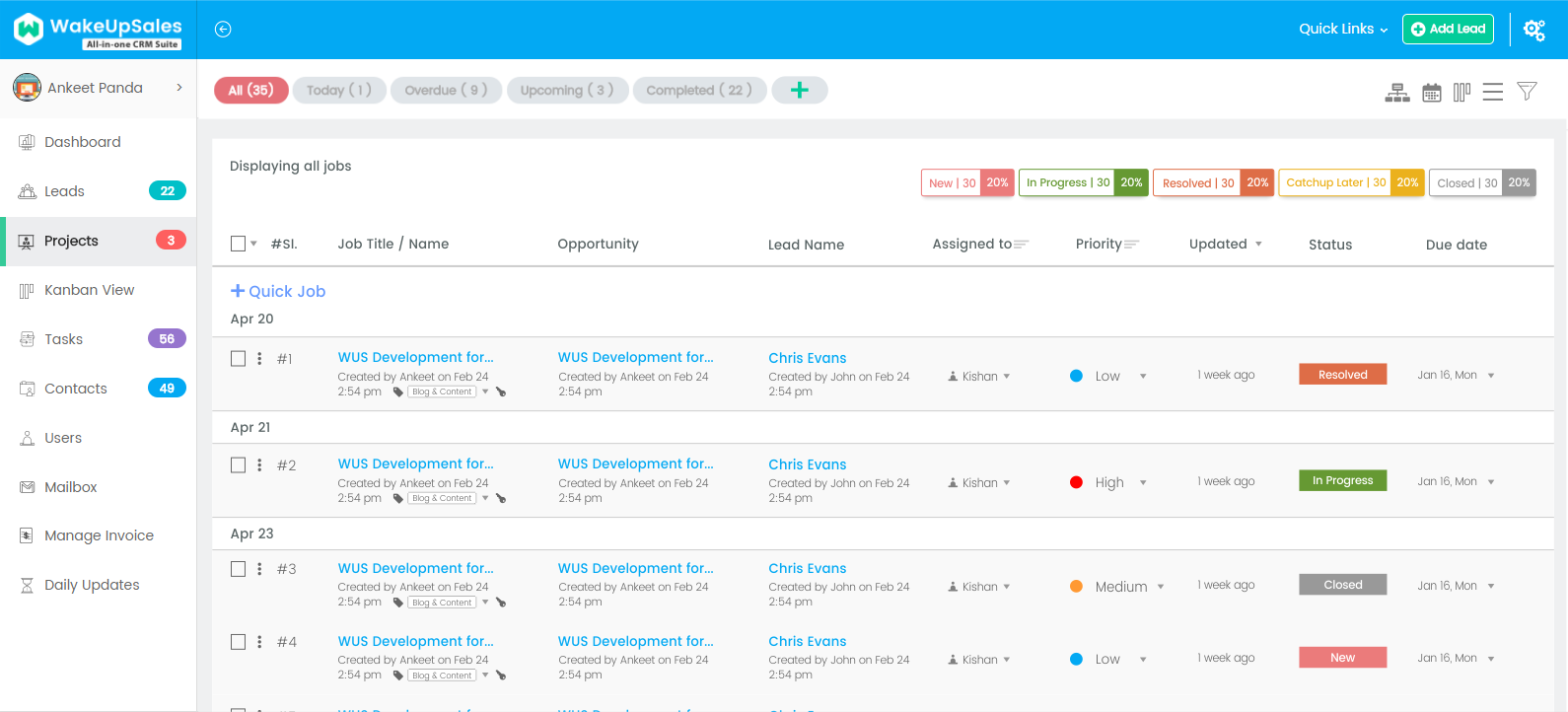Toggle the select-all checkbox in header
Viewport: 1568px width, 712px height.
(238, 244)
